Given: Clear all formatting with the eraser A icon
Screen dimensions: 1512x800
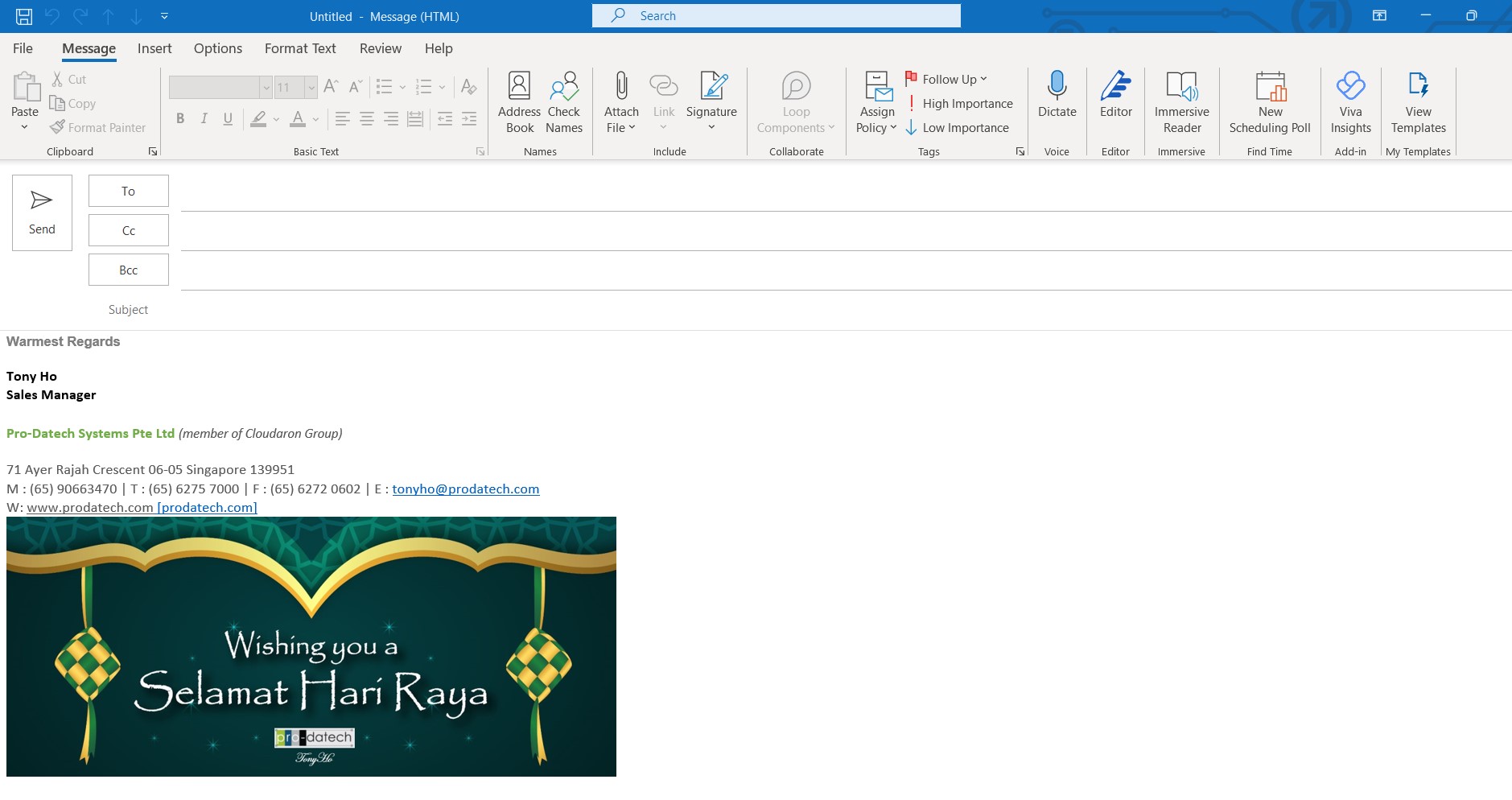Looking at the screenshot, I should click(x=469, y=86).
